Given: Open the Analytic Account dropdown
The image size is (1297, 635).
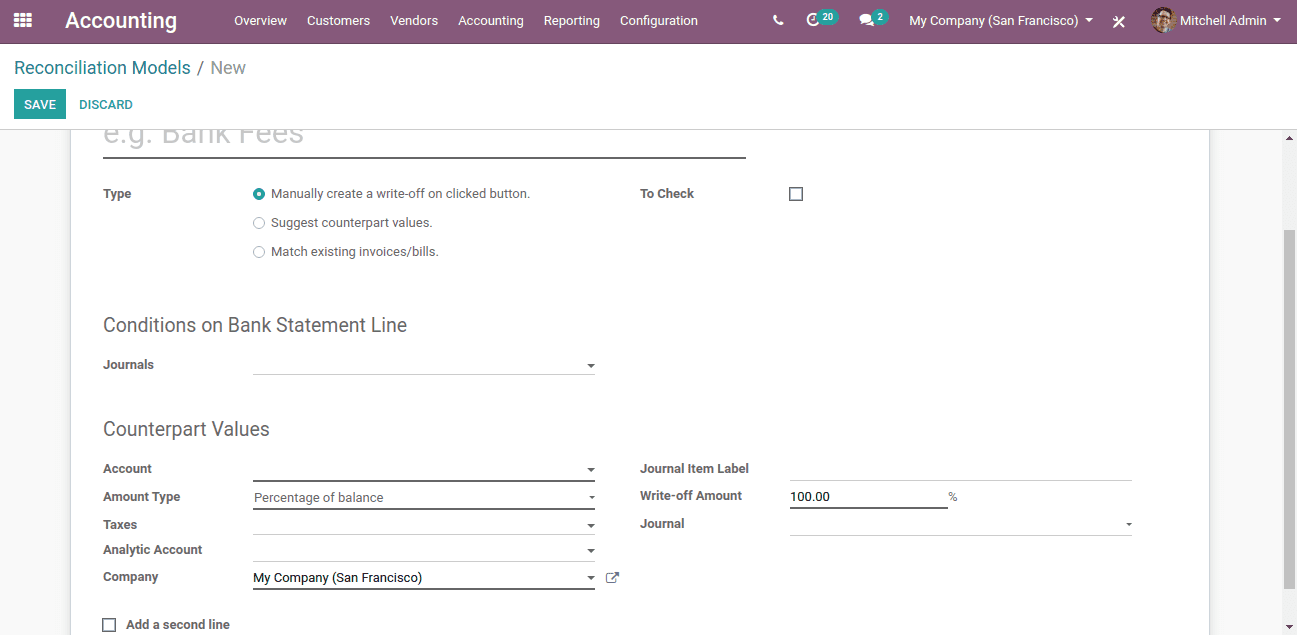Looking at the screenshot, I should pyautogui.click(x=424, y=550).
